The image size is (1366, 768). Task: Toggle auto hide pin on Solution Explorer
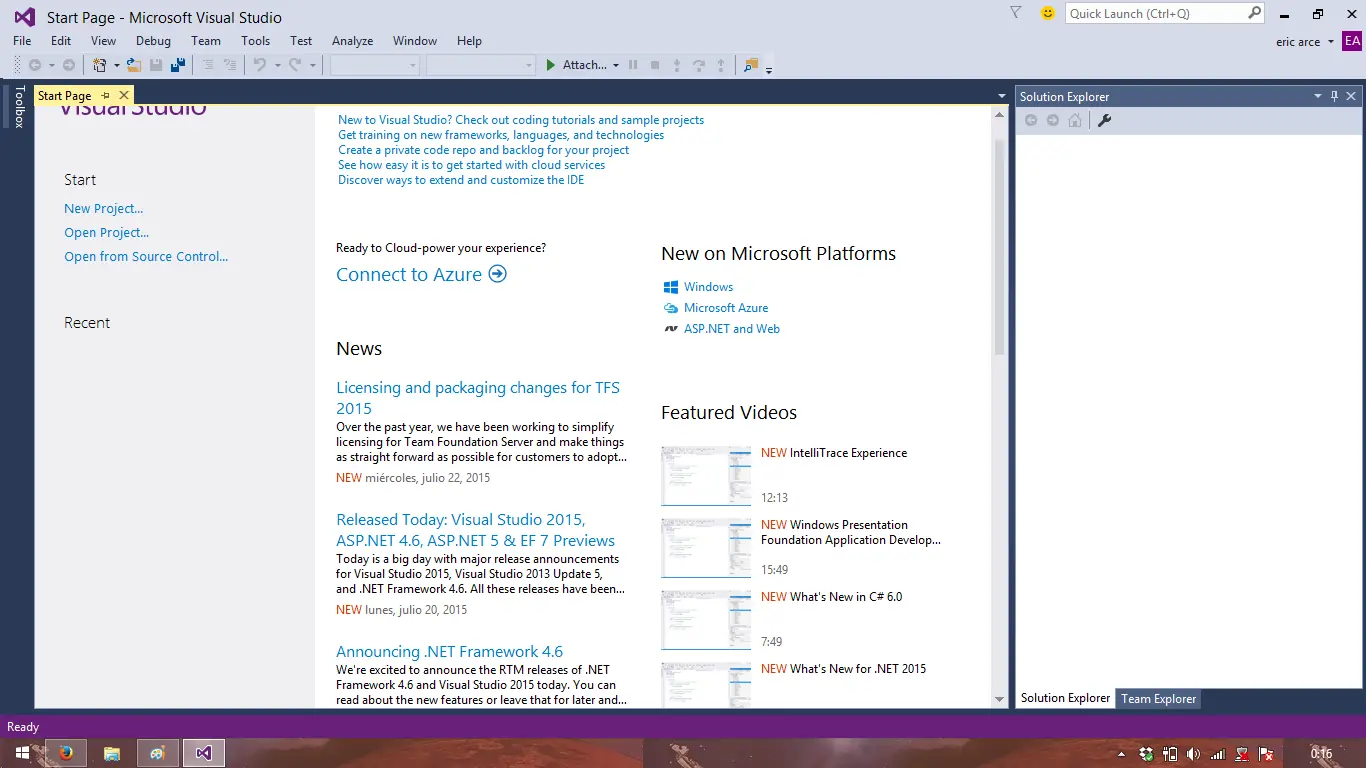1334,96
